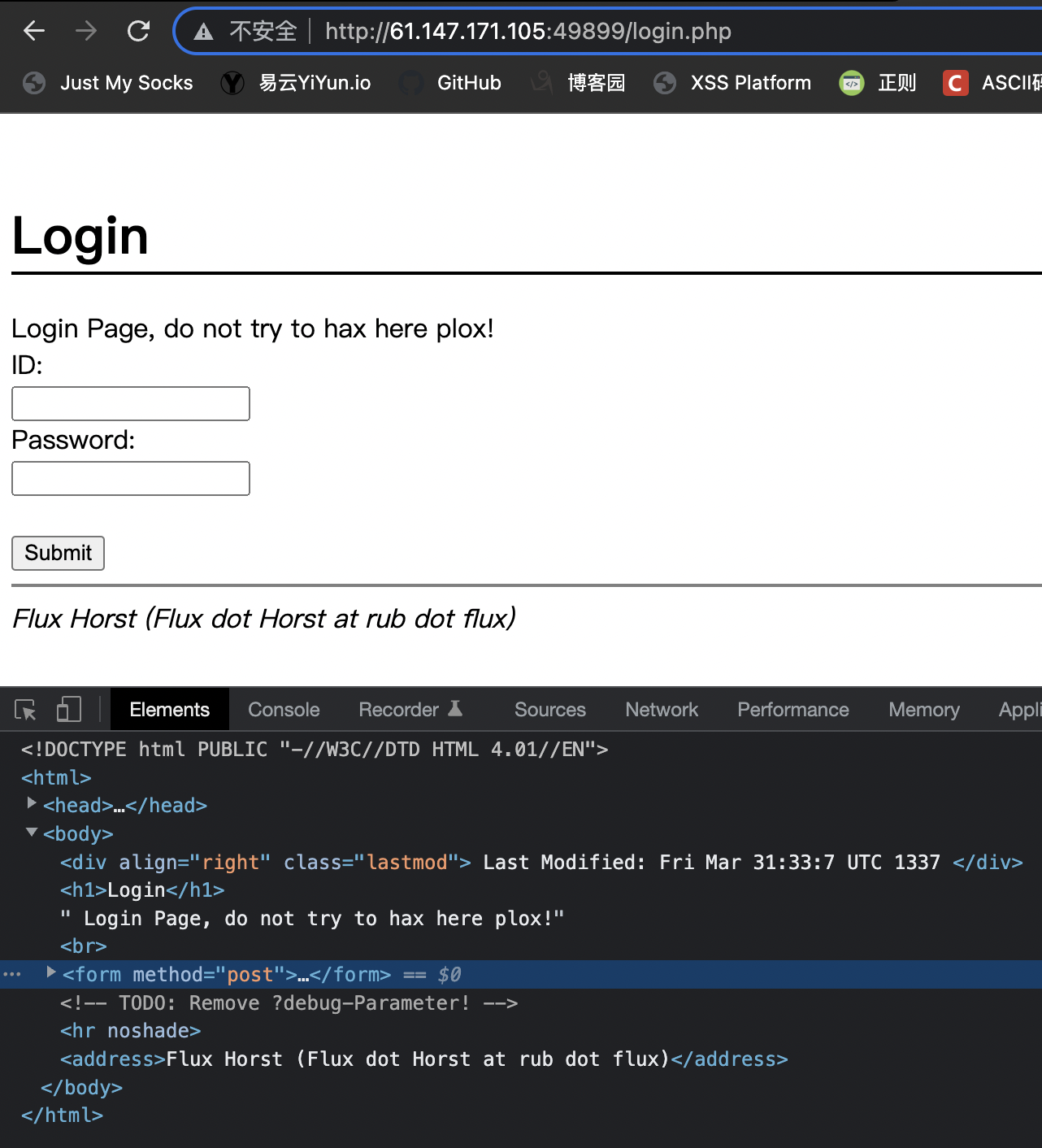1042x1148 pixels.
Task: Focus the Password input field
Action: (x=131, y=479)
